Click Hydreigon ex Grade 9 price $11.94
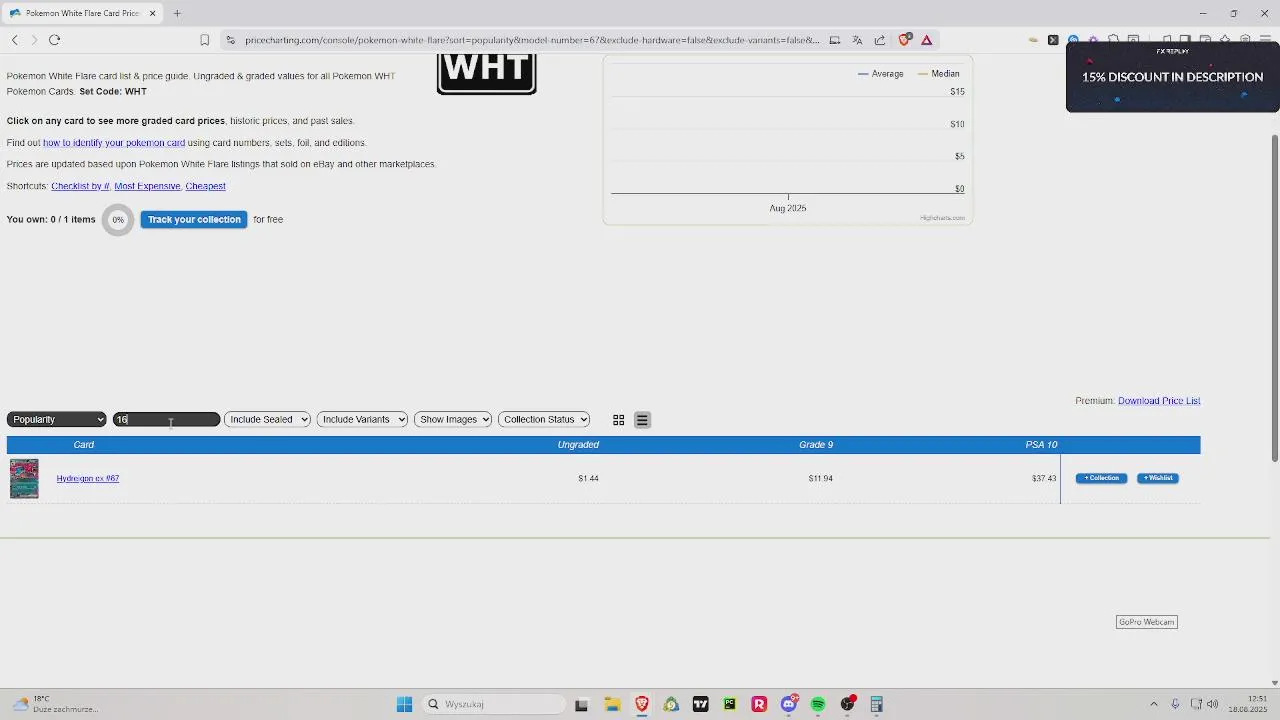 point(820,479)
